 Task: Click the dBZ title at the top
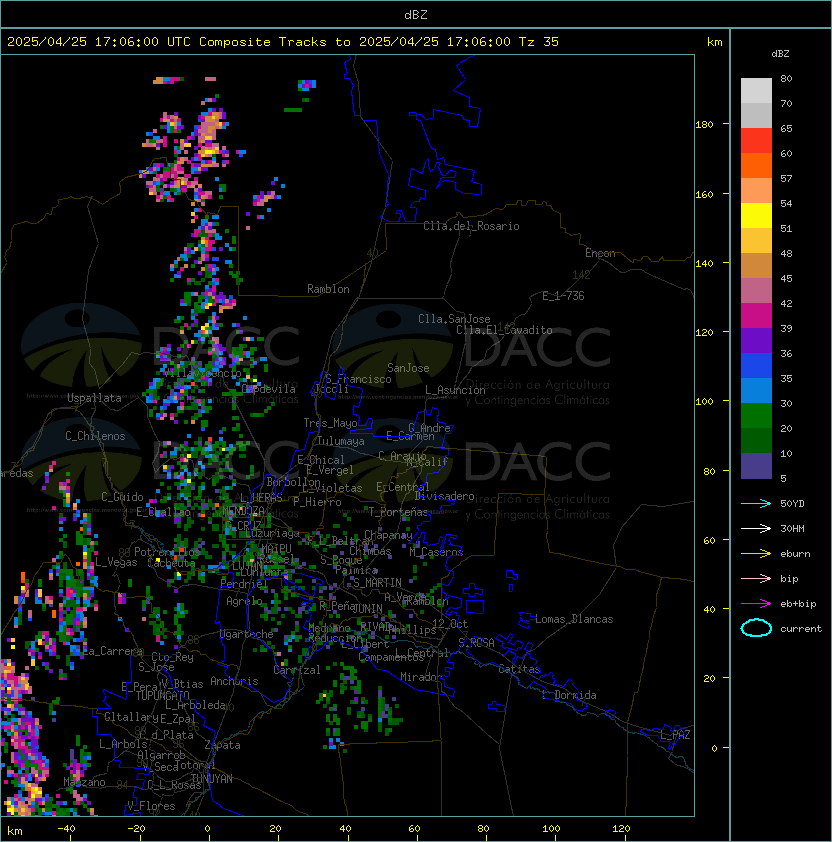pos(416,15)
